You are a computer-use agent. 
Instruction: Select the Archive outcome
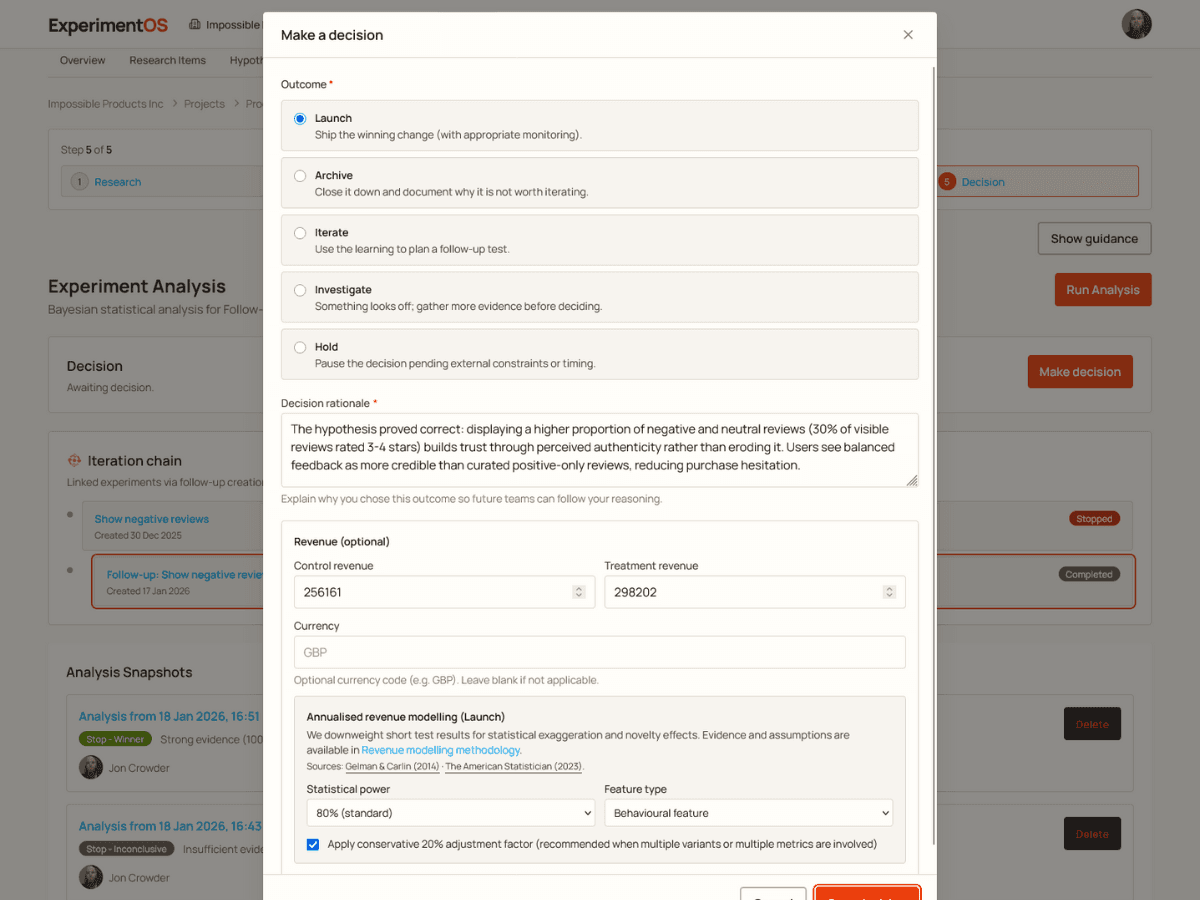coord(300,175)
